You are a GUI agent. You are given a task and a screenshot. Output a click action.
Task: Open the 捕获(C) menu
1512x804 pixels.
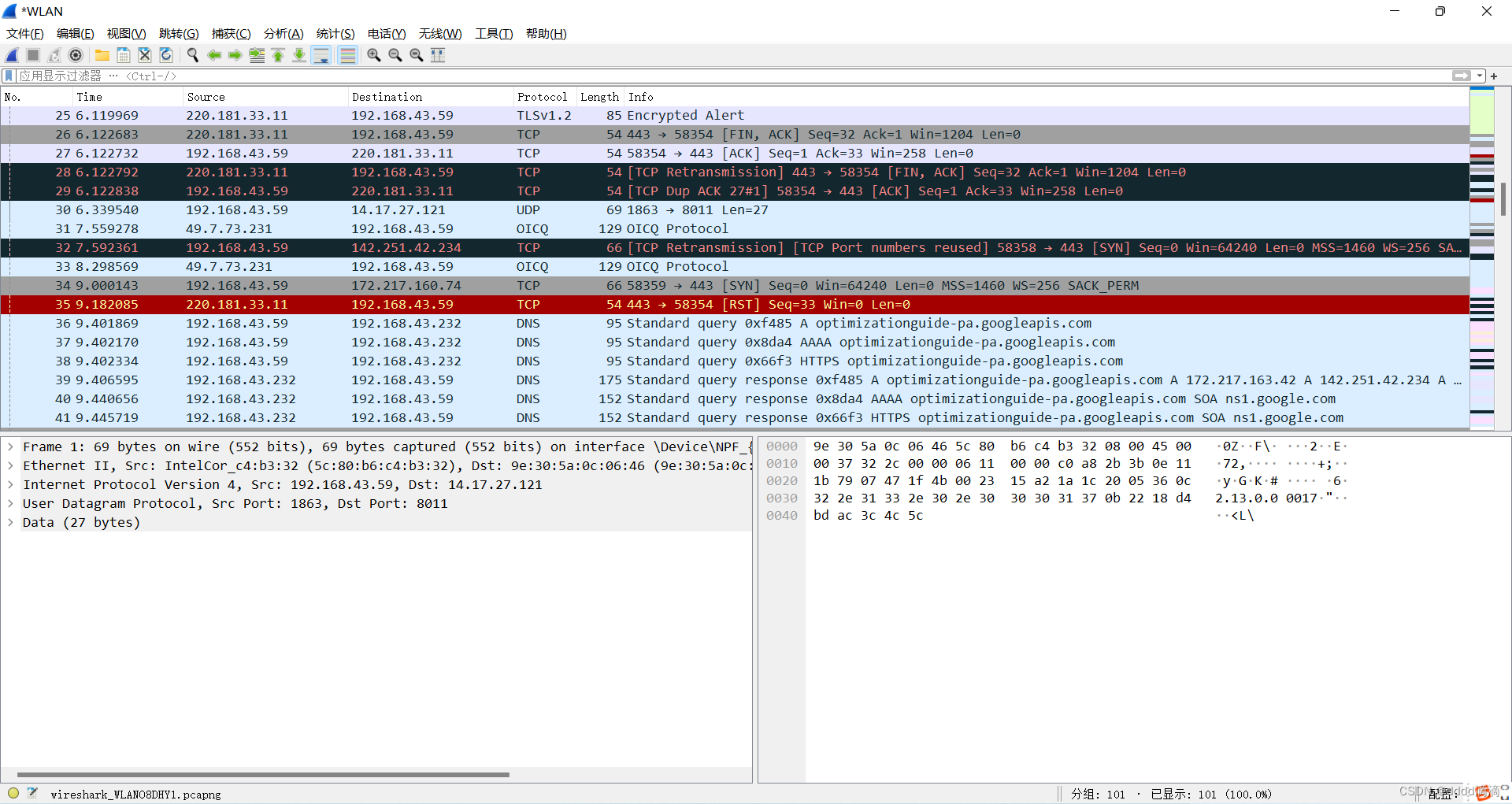click(x=232, y=34)
